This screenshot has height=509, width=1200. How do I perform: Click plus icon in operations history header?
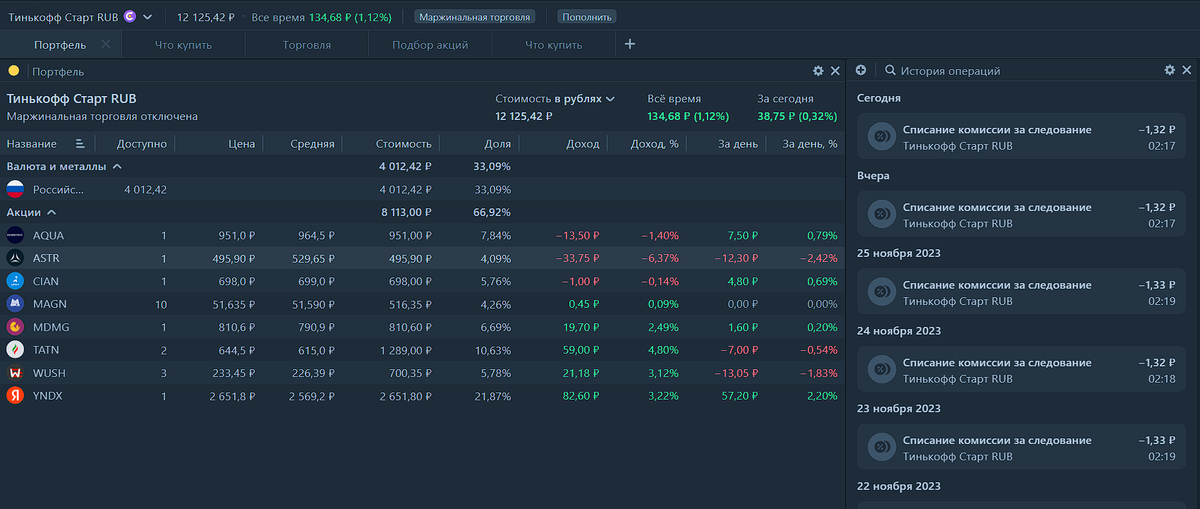point(862,71)
